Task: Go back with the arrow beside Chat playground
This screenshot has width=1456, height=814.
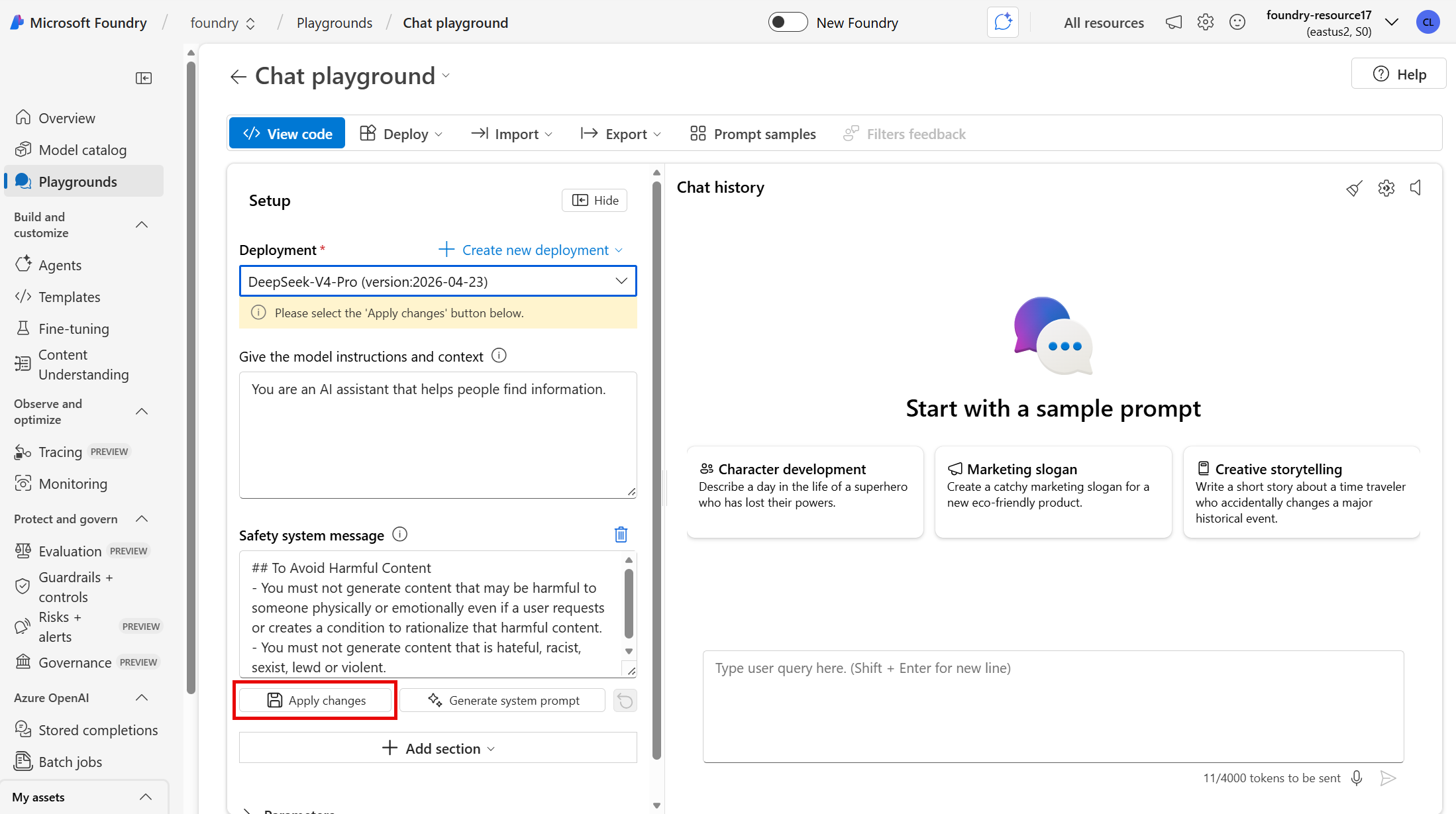Action: (x=238, y=77)
